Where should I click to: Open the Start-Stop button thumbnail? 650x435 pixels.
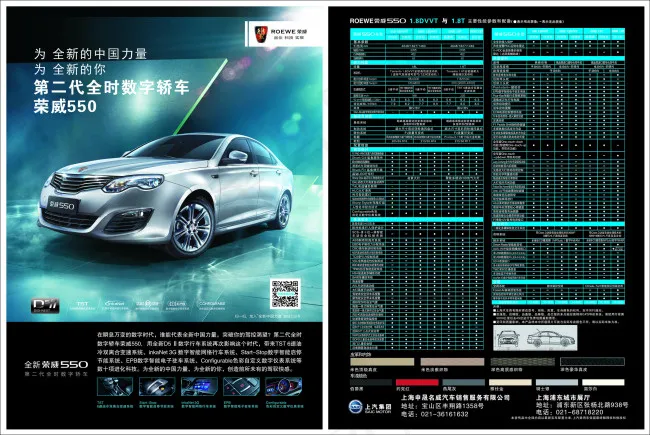click(157, 386)
